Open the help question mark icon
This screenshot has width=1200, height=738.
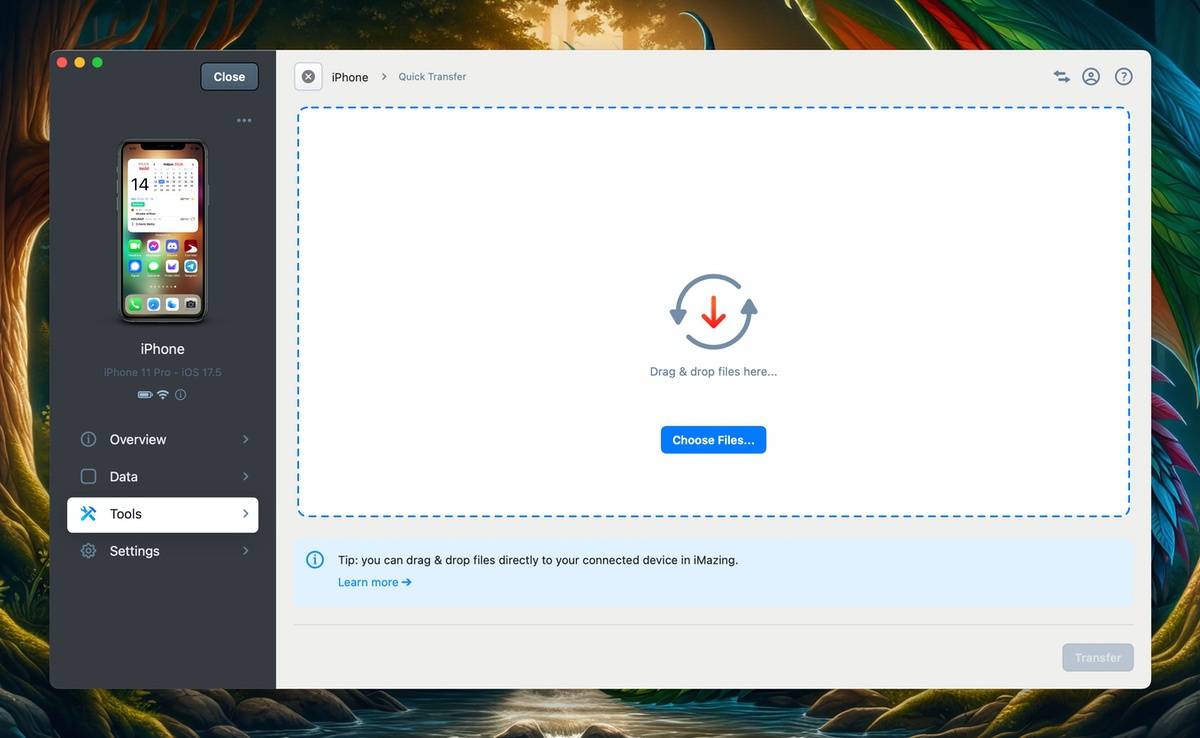pyautogui.click(x=1124, y=77)
